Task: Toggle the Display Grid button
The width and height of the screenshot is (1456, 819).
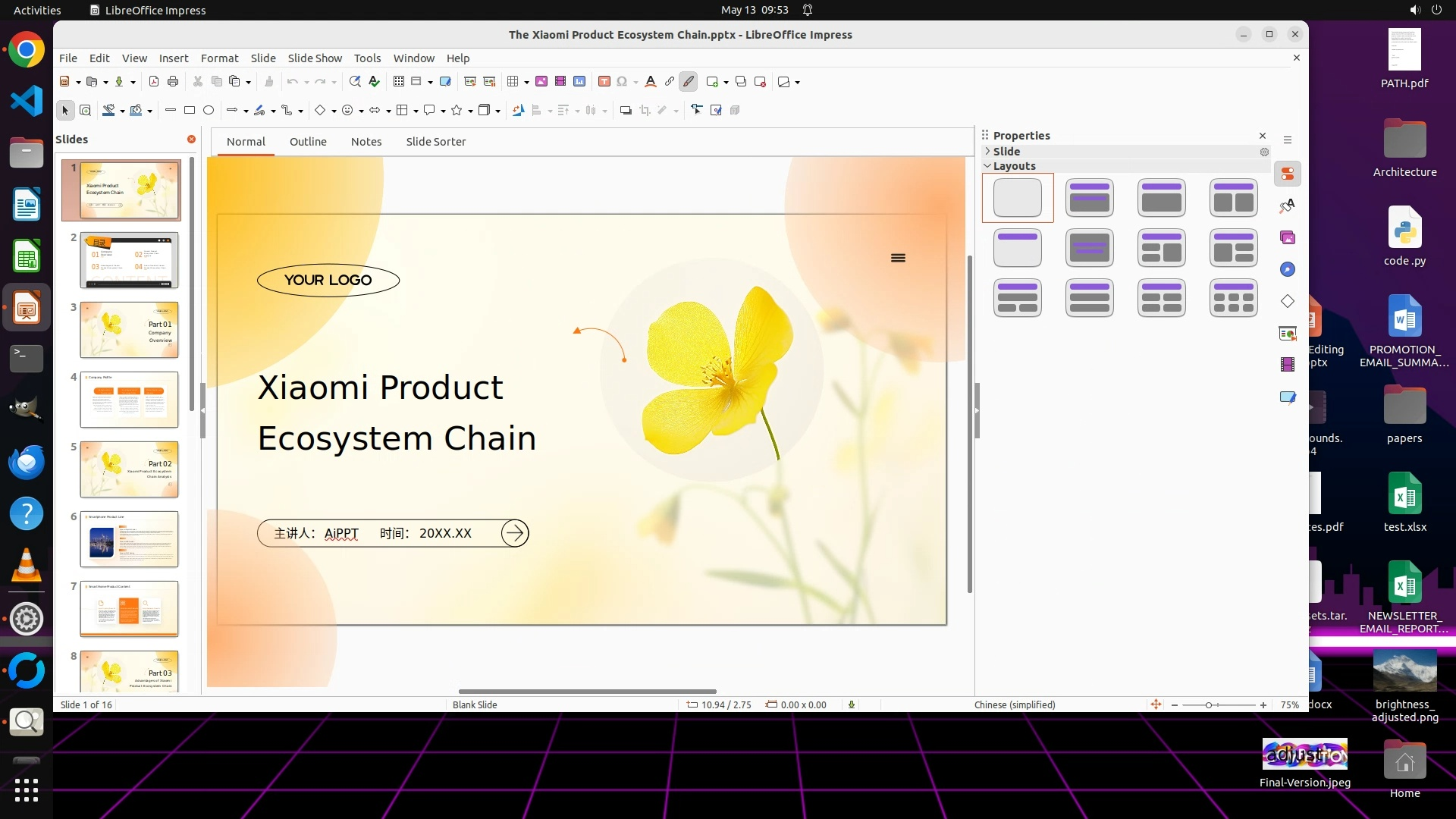Action: (x=399, y=82)
